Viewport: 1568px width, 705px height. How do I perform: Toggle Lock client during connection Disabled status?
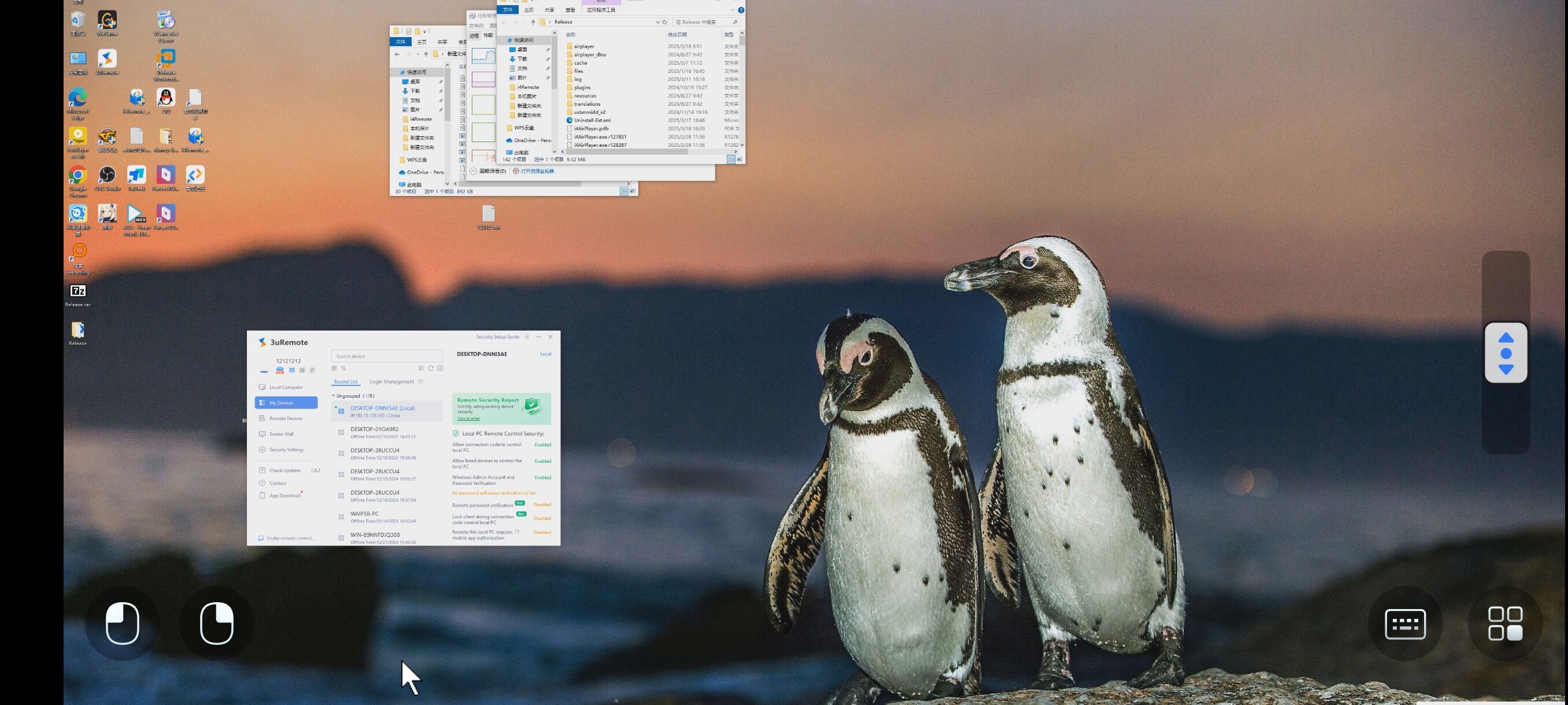point(542,518)
